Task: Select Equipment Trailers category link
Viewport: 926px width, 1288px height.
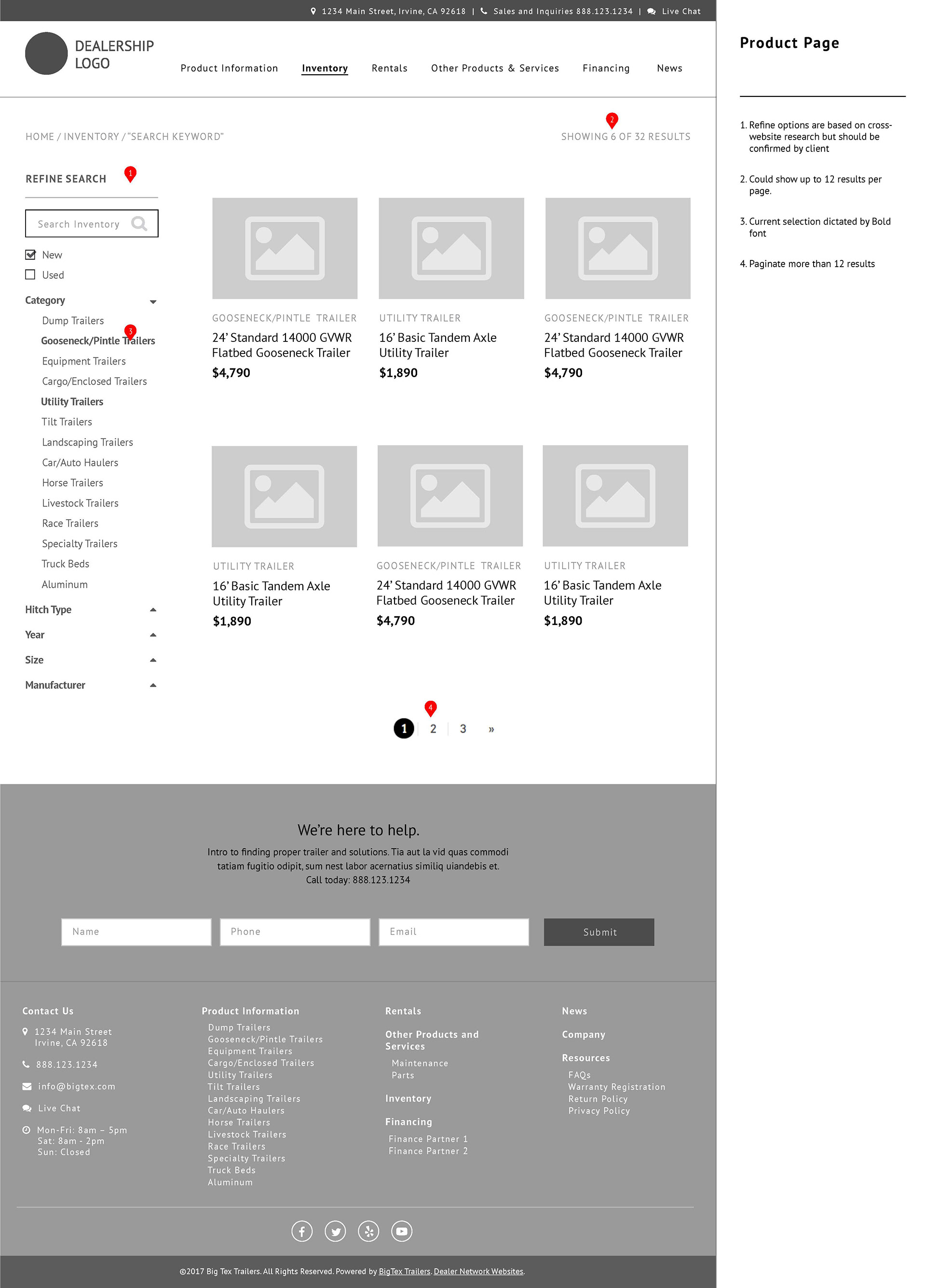Action: point(83,361)
